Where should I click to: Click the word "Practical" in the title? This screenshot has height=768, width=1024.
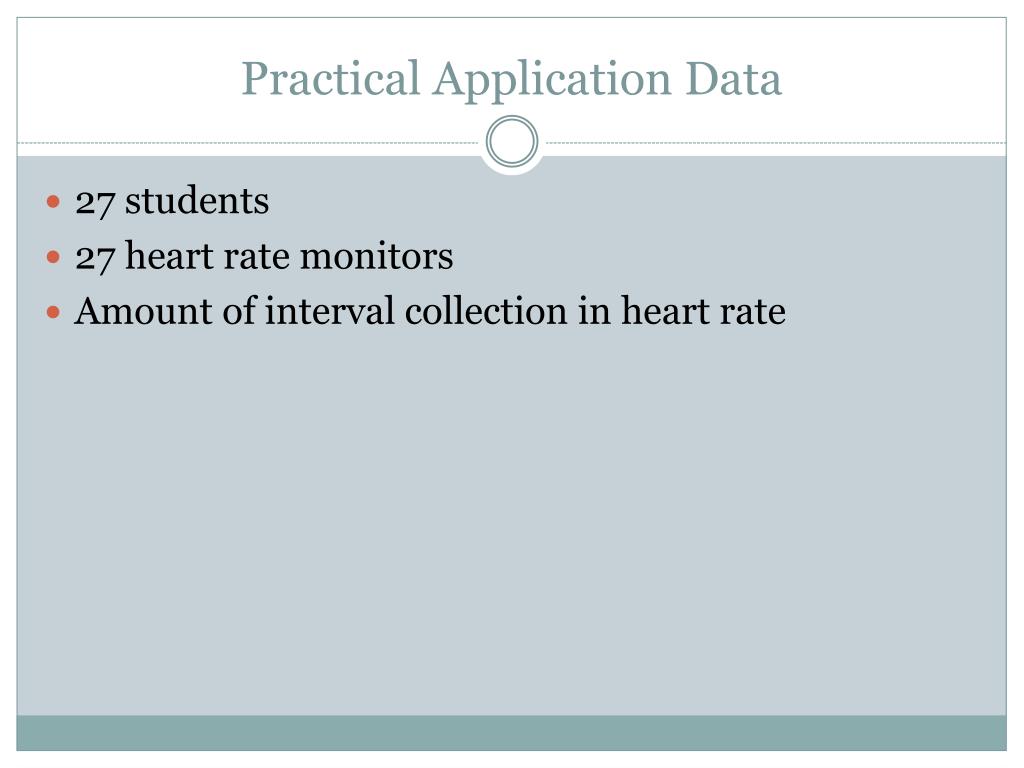click(330, 78)
